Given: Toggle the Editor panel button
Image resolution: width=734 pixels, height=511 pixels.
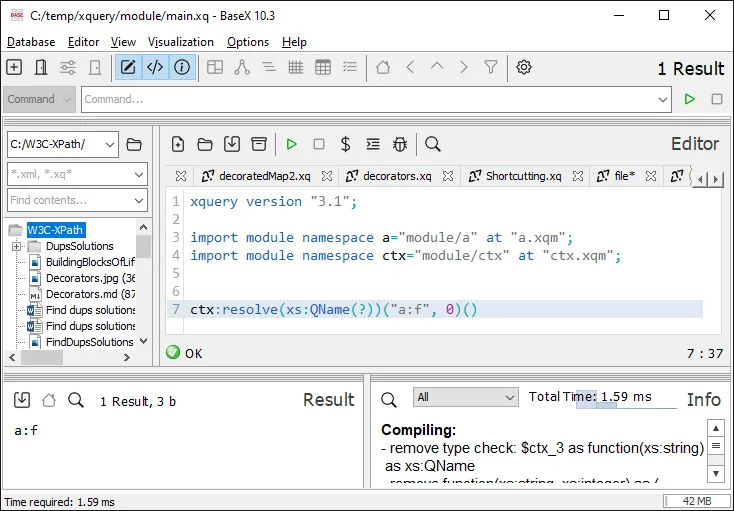Looking at the screenshot, I should point(128,67).
